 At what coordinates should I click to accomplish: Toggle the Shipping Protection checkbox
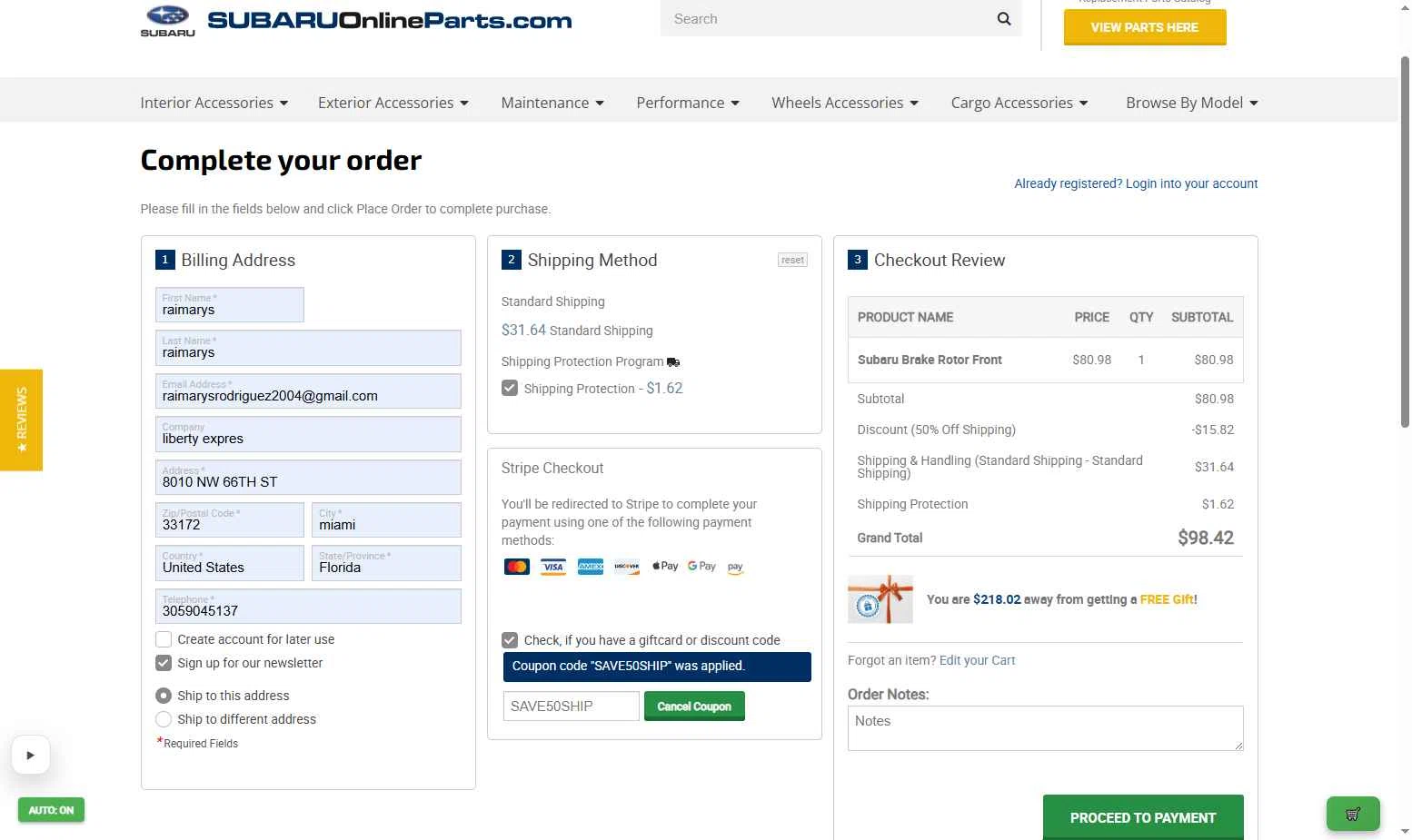tap(510, 389)
